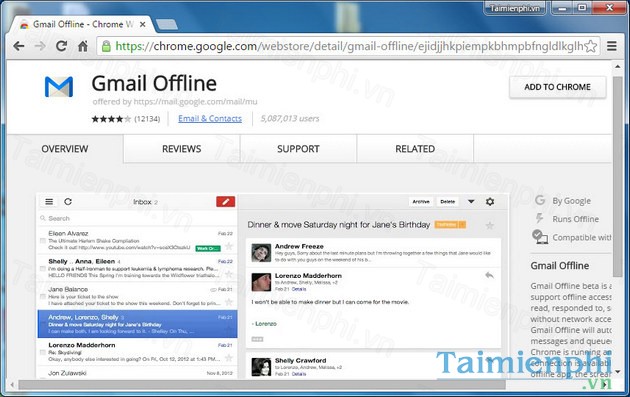Click the reply arrow on Lorenzo's message
This screenshot has height=397, width=630.
coord(489,276)
